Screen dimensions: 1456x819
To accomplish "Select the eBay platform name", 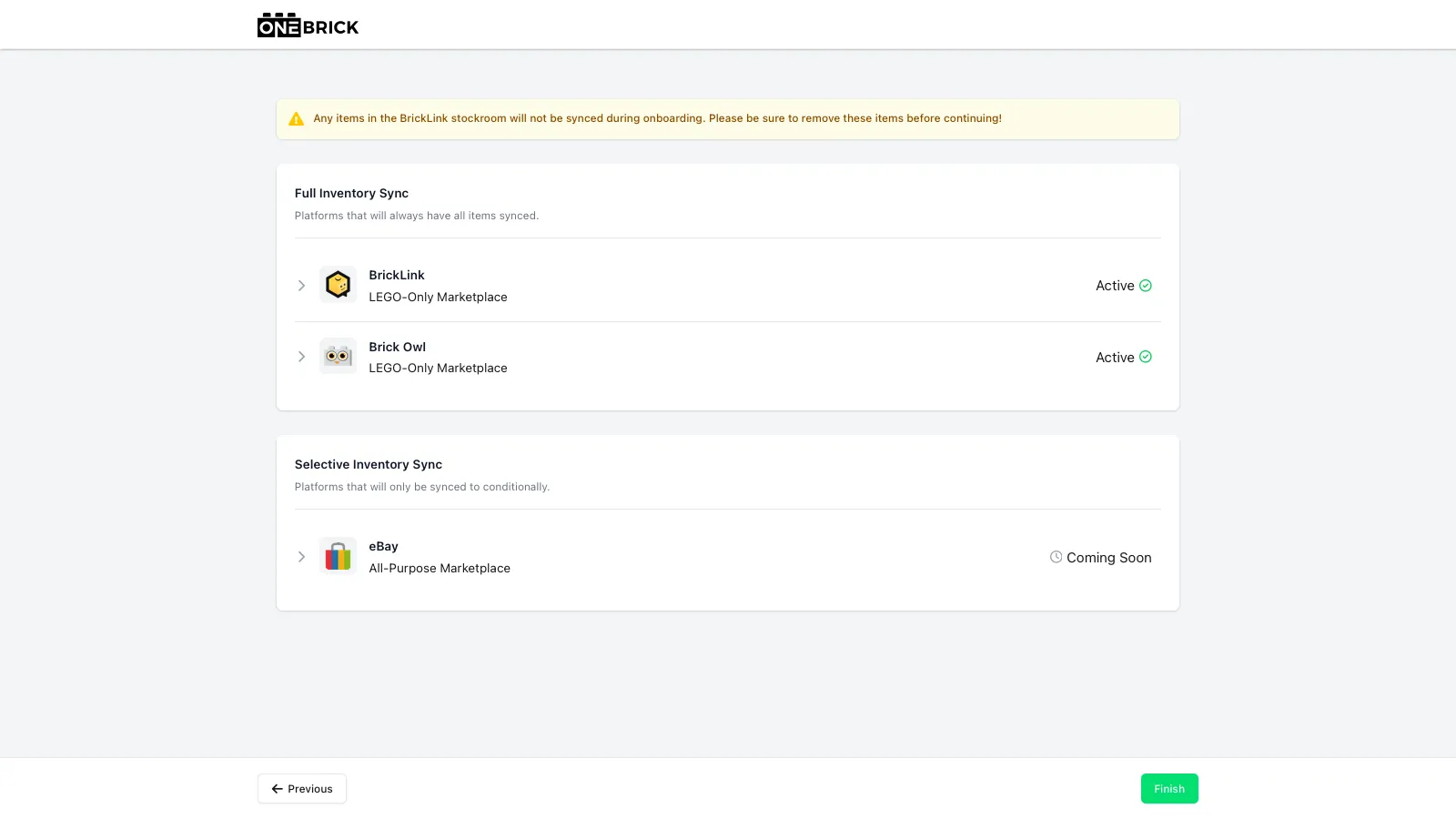I will 384,546.
